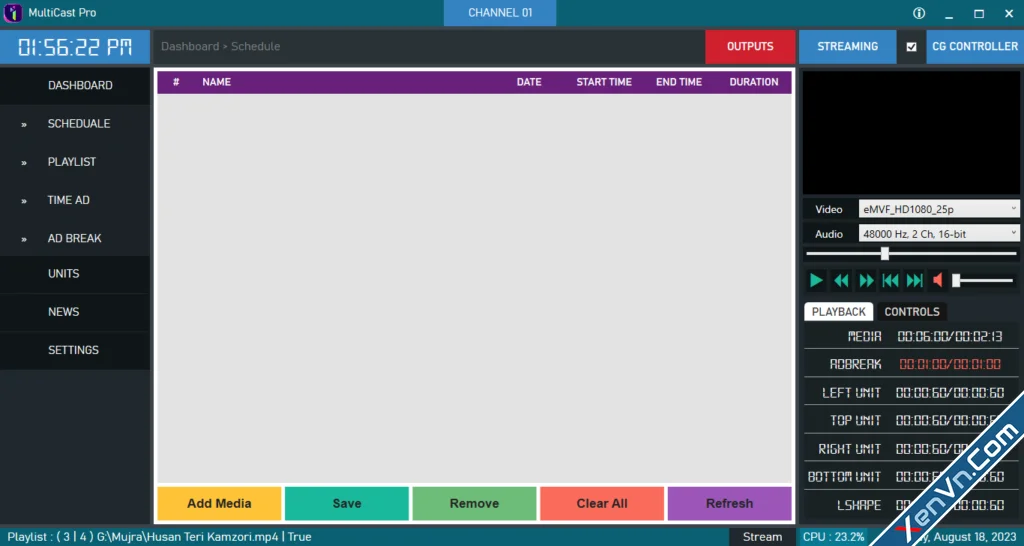Click the START TIME column header
1024x546 pixels.
point(604,82)
